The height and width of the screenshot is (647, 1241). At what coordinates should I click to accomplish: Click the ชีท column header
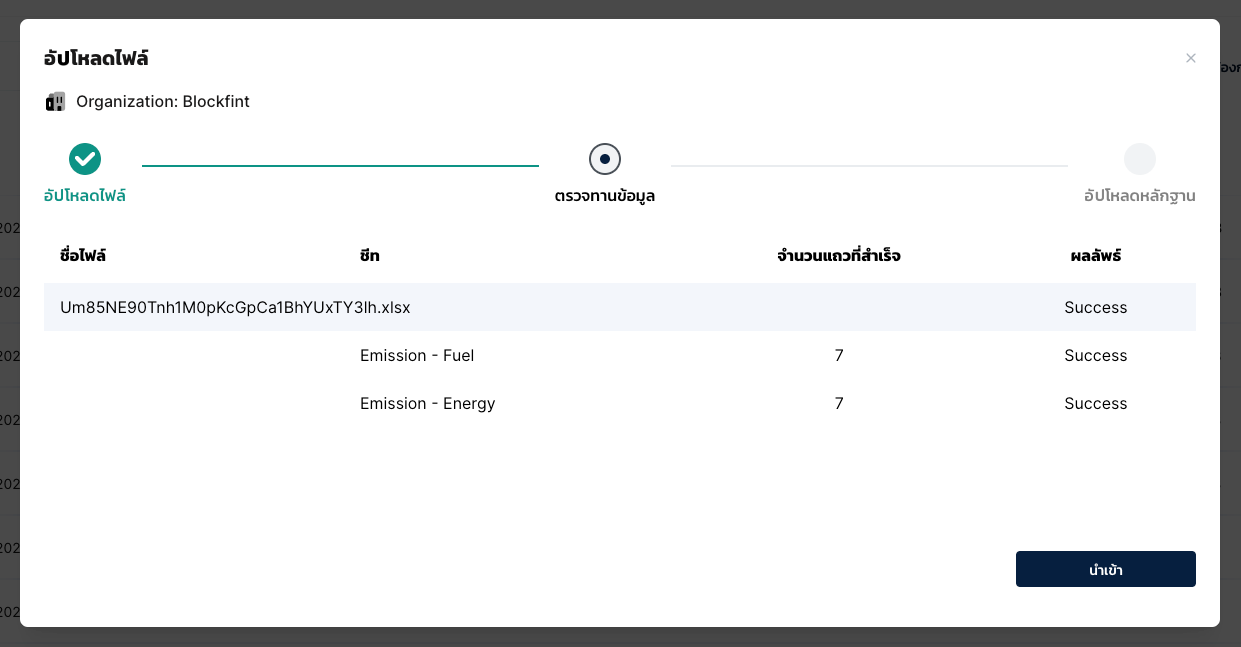click(x=370, y=256)
